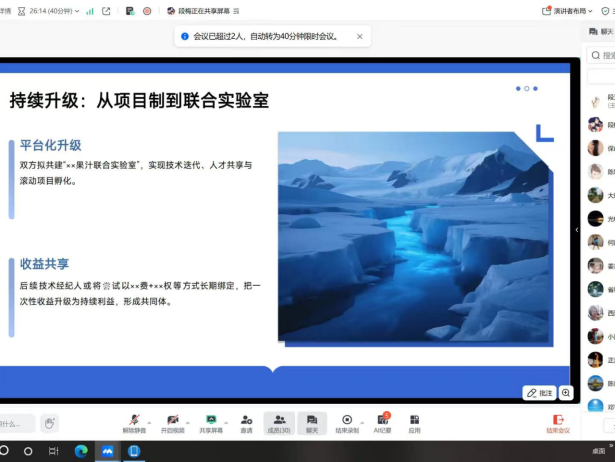Click the 解除静音 microphone icon
The height and width of the screenshot is (462, 616).
tap(133, 420)
